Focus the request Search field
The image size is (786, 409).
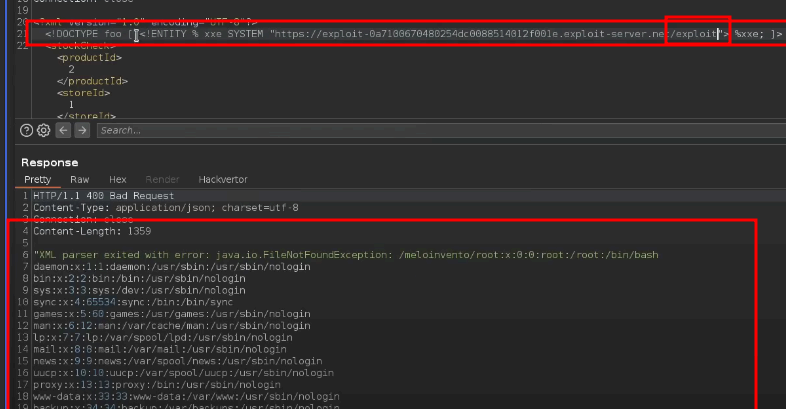tap(441, 130)
